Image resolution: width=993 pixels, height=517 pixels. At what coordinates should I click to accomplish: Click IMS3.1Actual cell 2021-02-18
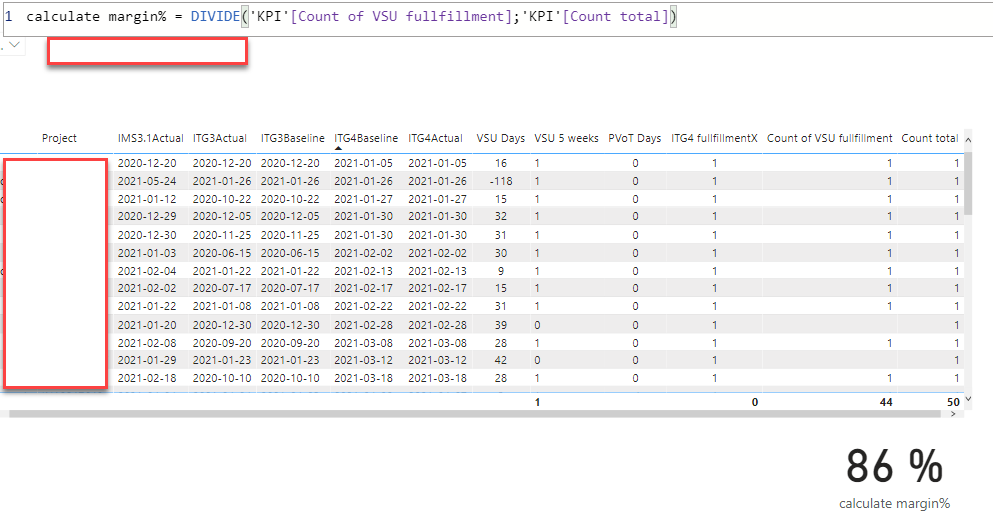click(147, 378)
